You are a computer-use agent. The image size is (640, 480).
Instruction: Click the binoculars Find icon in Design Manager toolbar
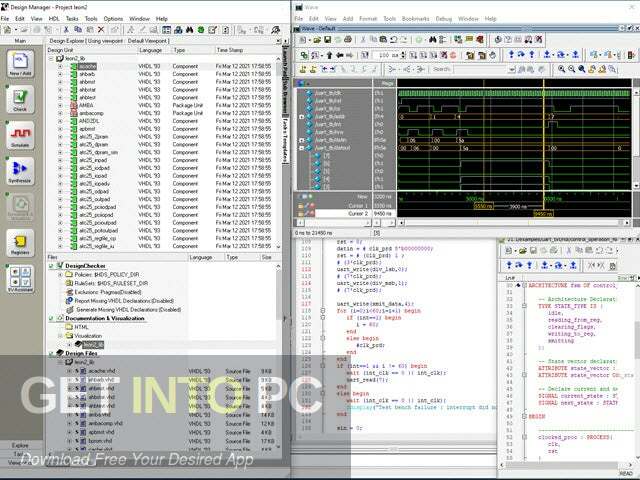pyautogui.click(x=189, y=30)
